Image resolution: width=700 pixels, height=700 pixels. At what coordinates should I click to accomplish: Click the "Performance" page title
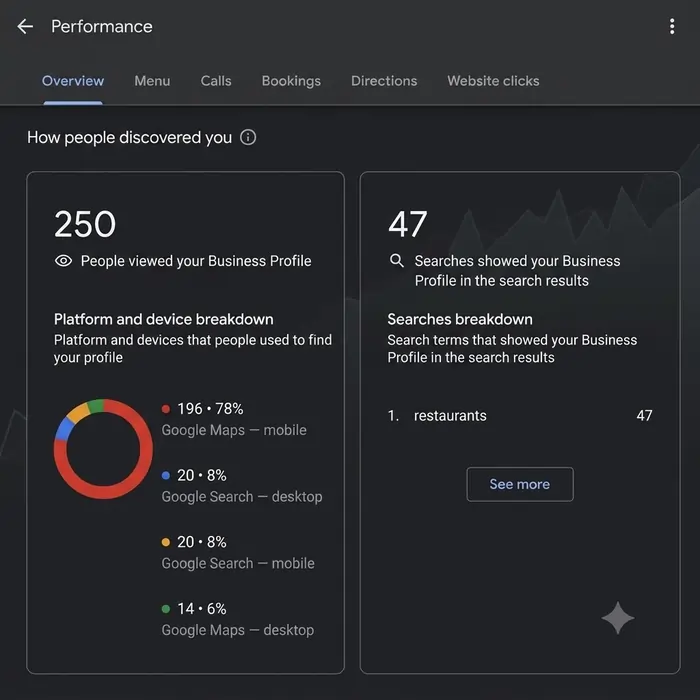(102, 26)
